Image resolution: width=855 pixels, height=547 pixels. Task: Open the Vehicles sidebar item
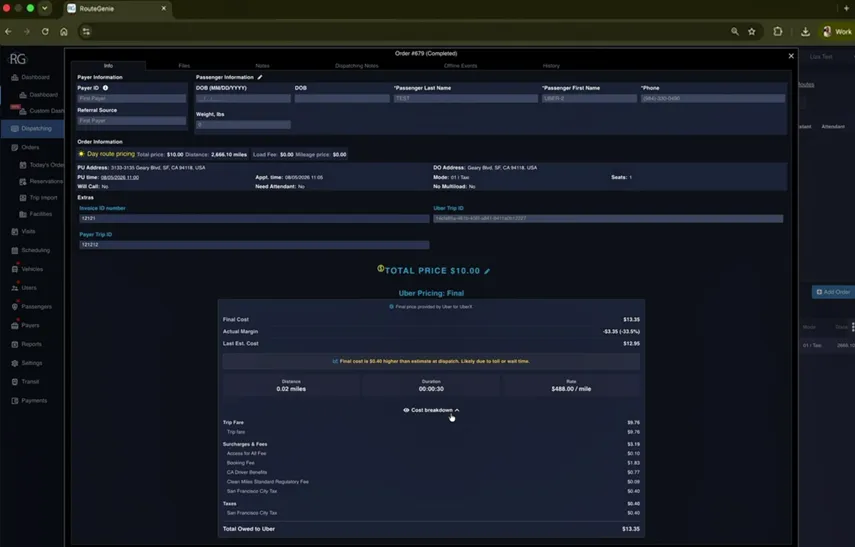tap(27, 269)
